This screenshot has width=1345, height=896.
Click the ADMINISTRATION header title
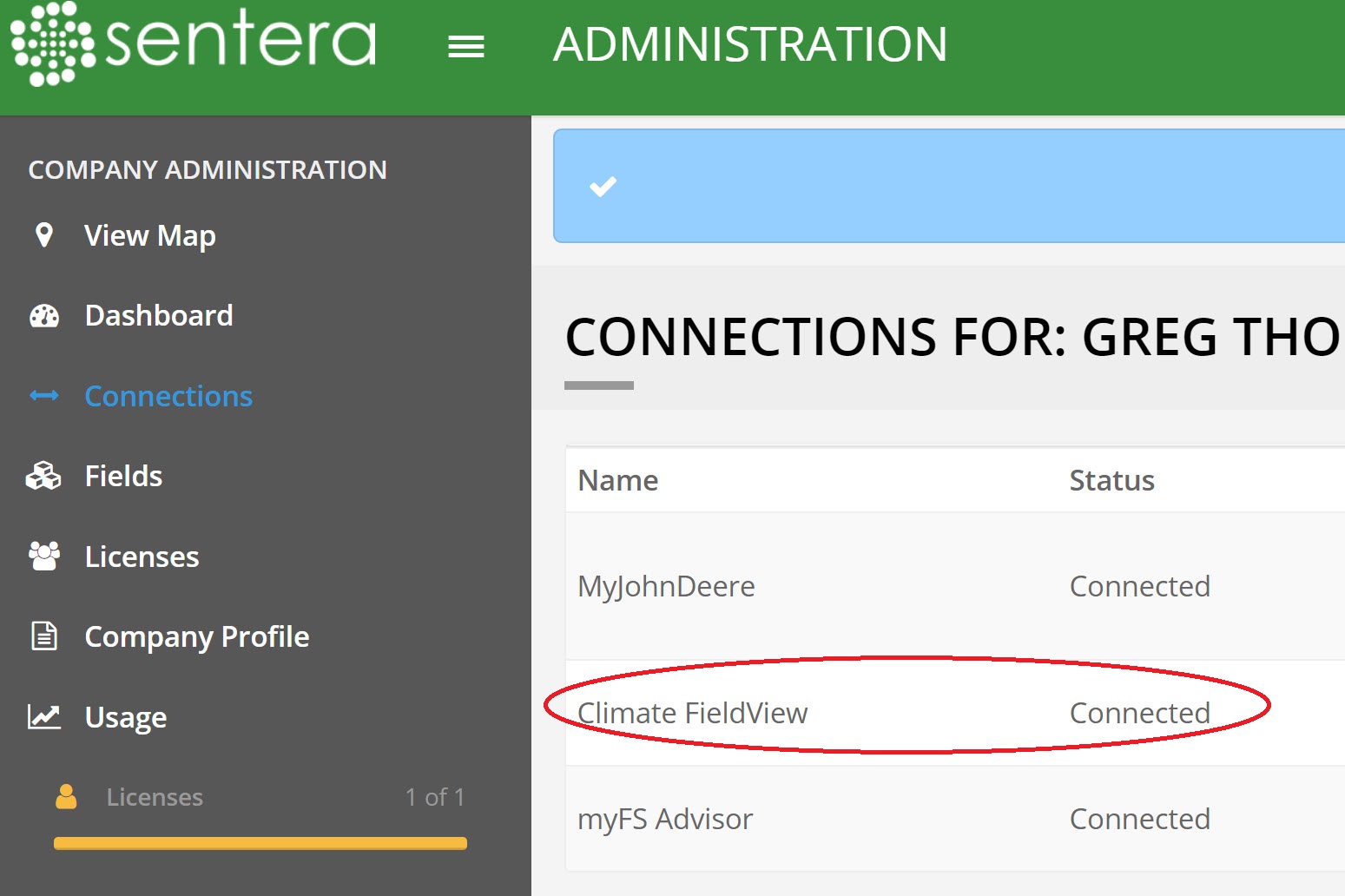(750, 44)
